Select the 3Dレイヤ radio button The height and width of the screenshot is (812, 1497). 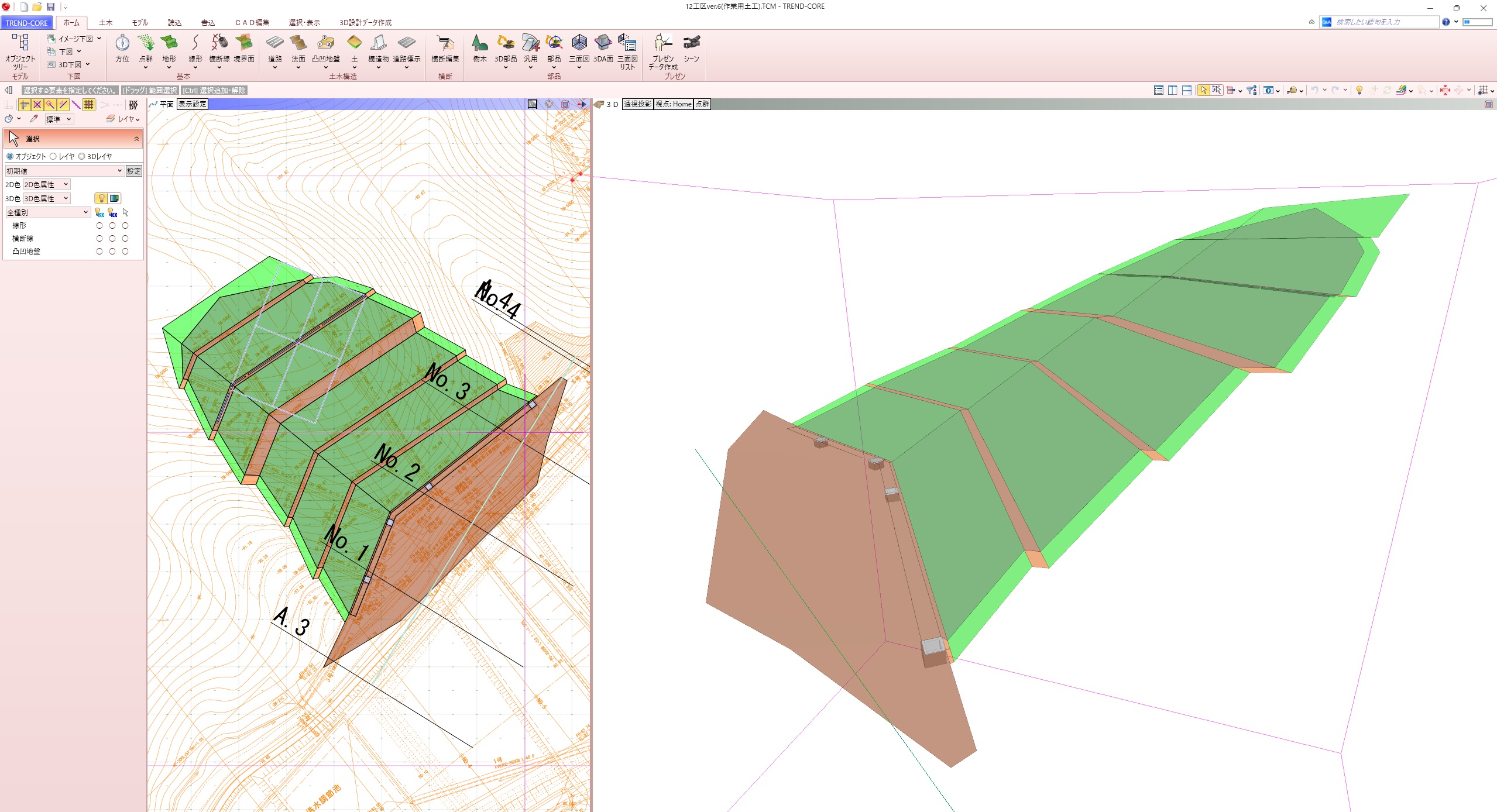pos(82,156)
